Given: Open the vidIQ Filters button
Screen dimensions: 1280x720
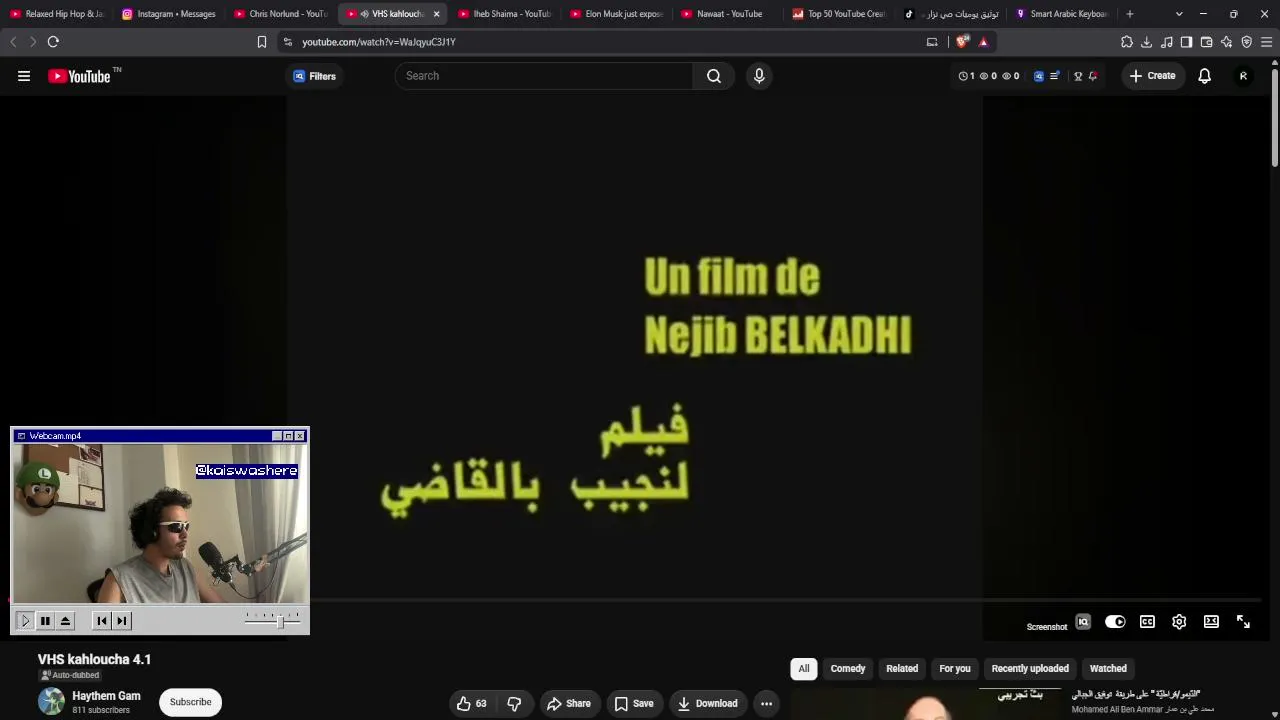Looking at the screenshot, I should [314, 76].
